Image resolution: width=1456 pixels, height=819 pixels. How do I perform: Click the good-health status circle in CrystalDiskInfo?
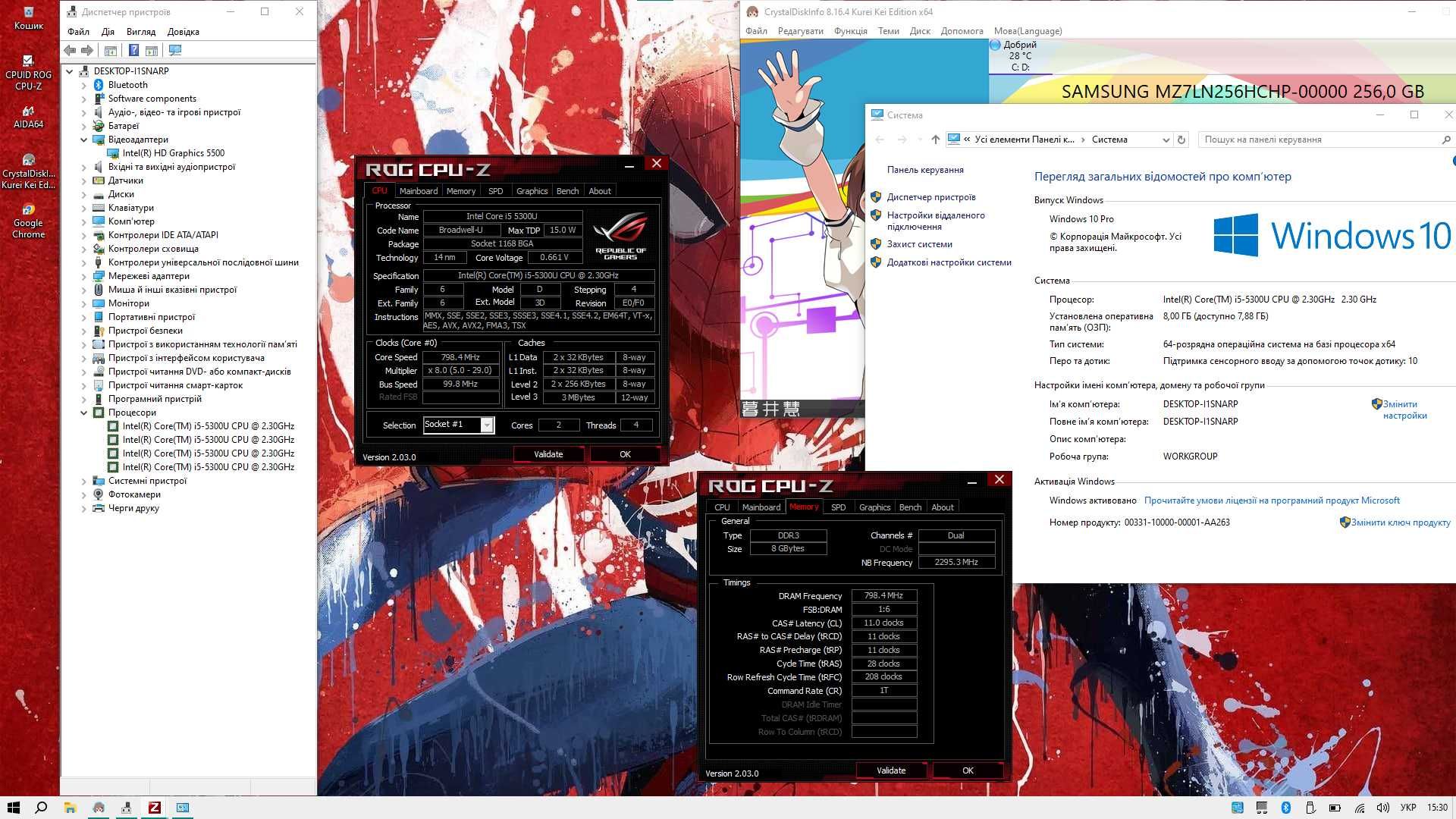(995, 45)
